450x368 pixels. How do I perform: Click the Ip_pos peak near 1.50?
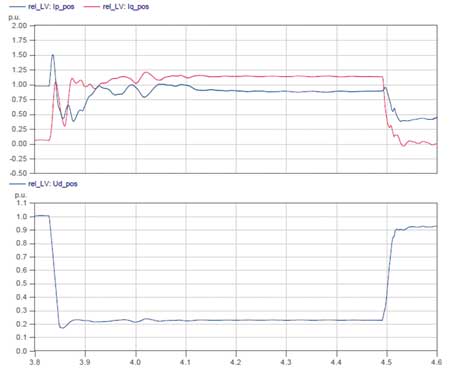pyautogui.click(x=52, y=55)
